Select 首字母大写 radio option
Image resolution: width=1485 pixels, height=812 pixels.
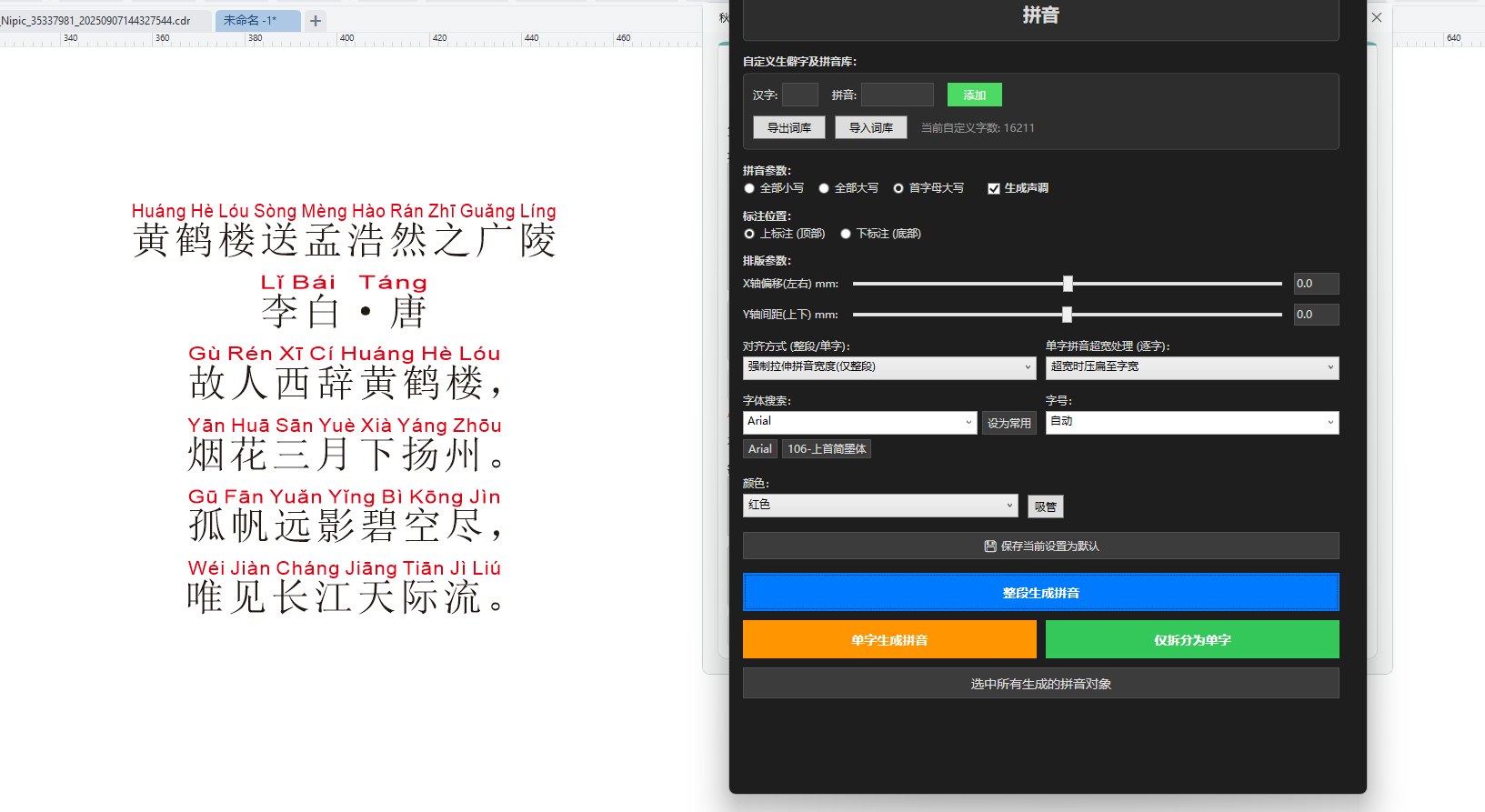[928, 188]
